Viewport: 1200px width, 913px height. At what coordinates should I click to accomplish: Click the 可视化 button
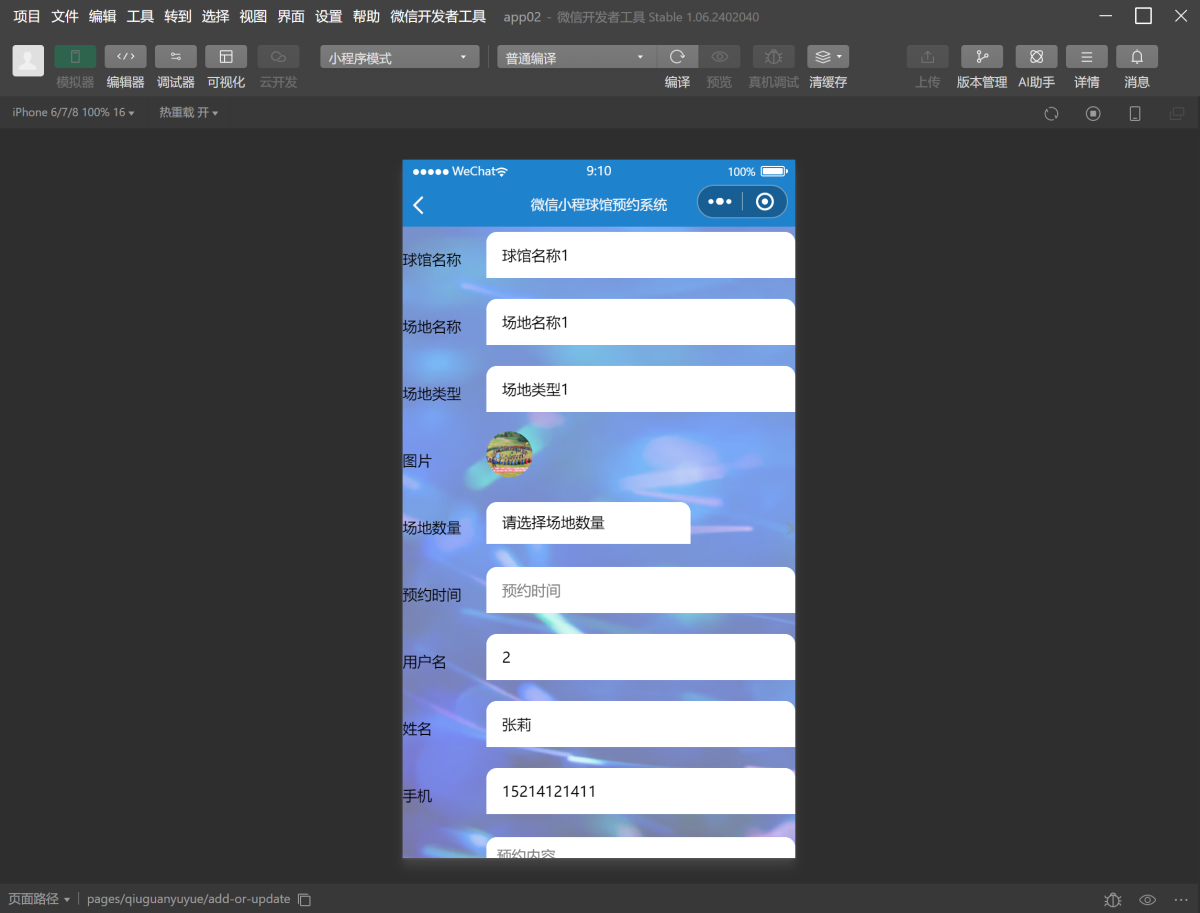[226, 57]
